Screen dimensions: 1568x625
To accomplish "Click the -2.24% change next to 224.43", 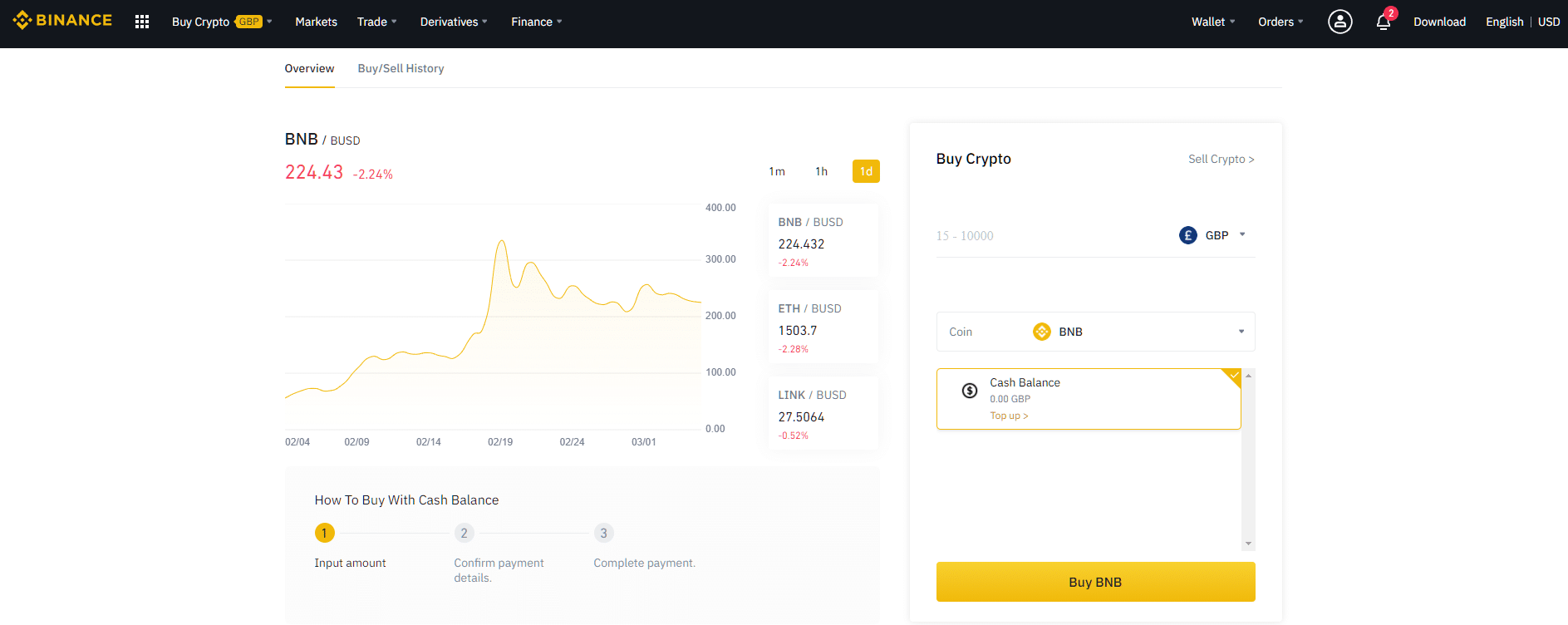I will [x=373, y=175].
